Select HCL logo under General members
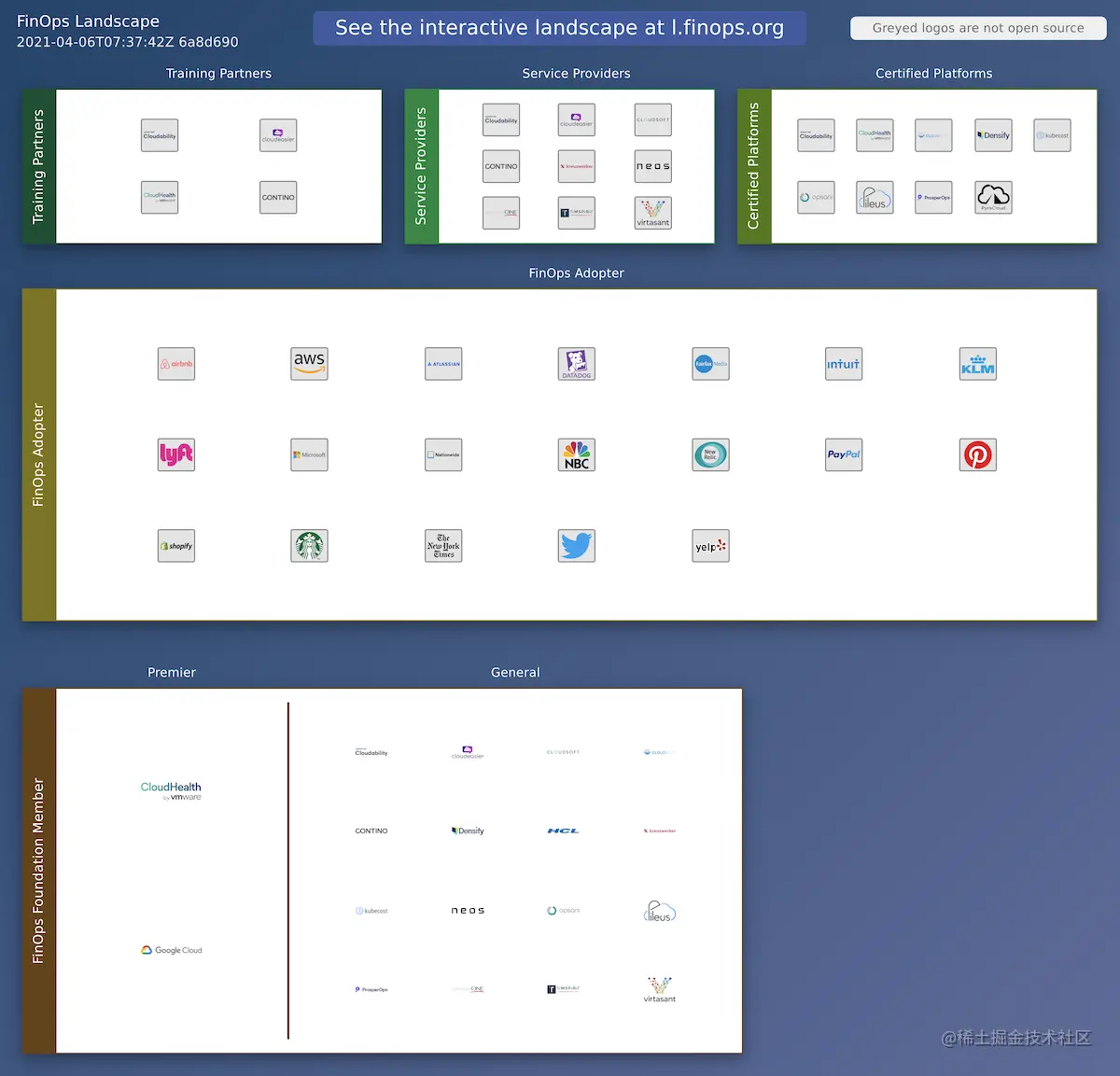Image resolution: width=1120 pixels, height=1076 pixels. [x=564, y=831]
